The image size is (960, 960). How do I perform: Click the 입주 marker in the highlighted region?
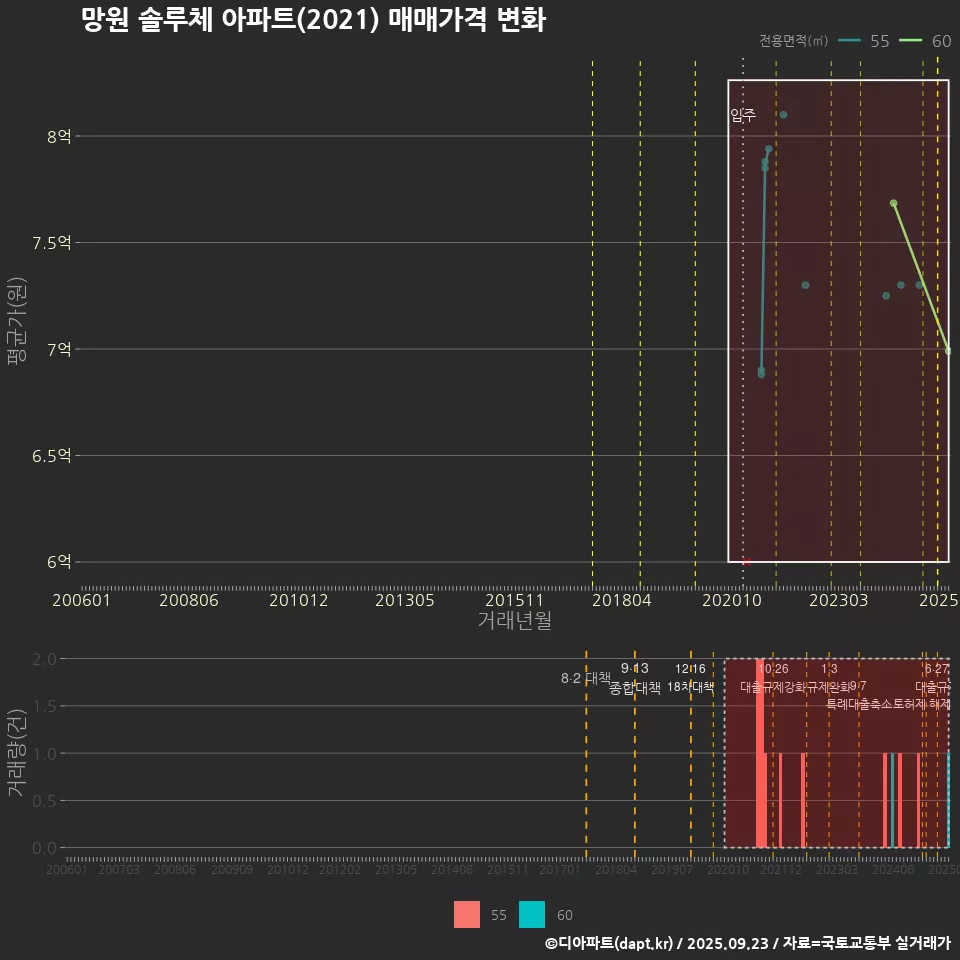(743, 114)
